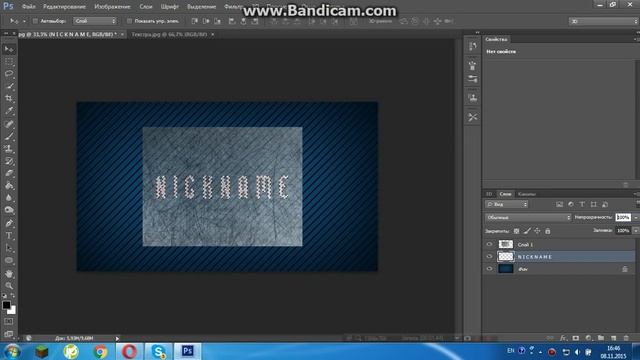Viewport: 640px width, 360px height.
Task: Select the Dodge tool
Action: click(9, 210)
